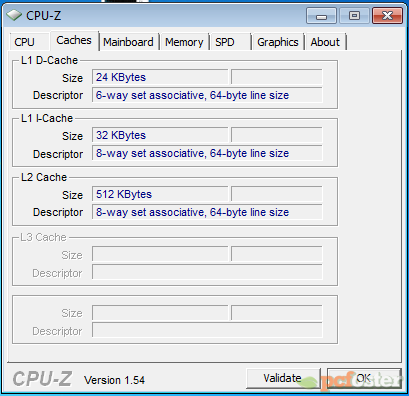The image size is (409, 396).
Task: Click the OK button
Action: coord(364,378)
